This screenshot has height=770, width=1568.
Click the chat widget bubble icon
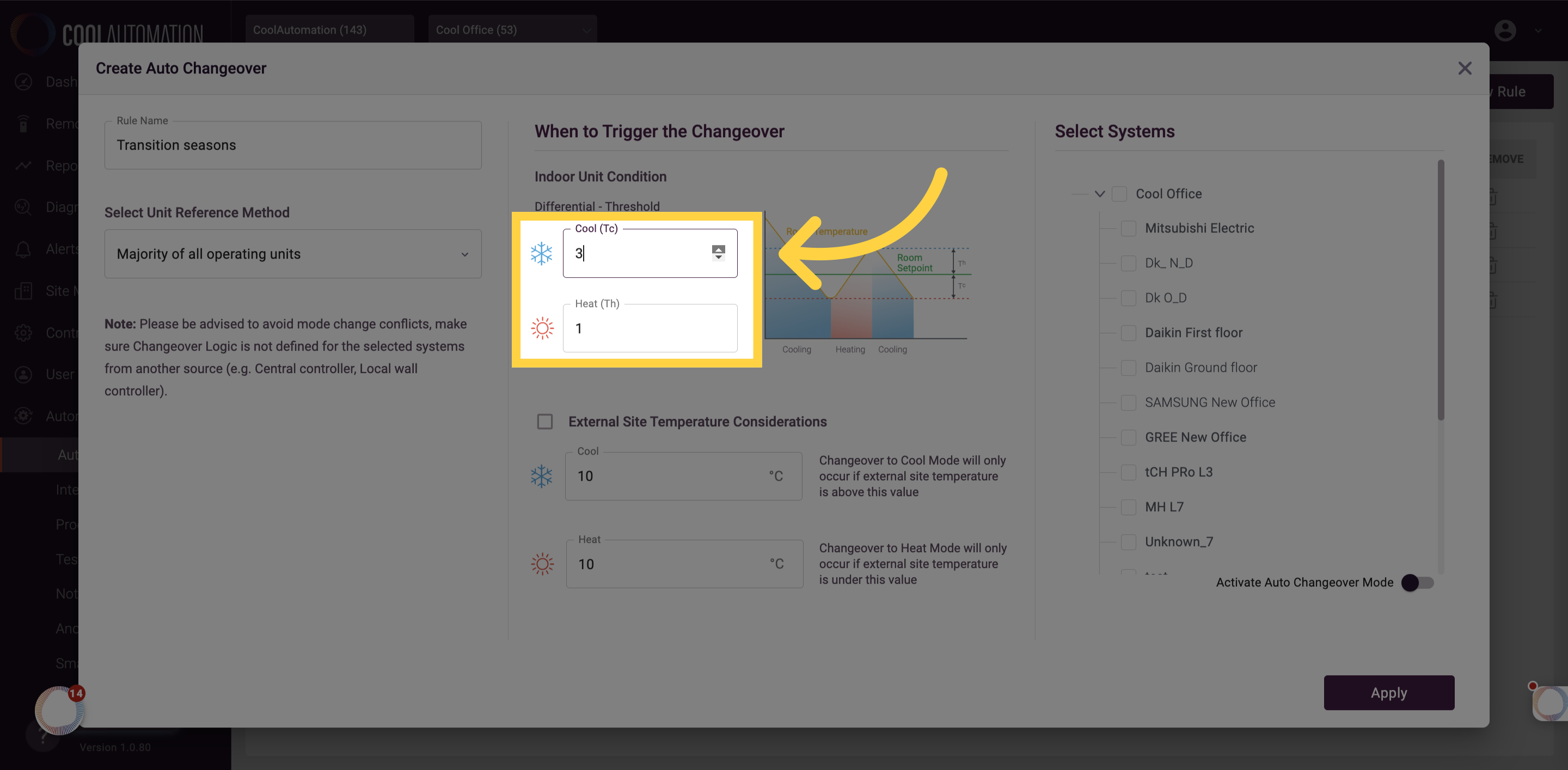(1549, 702)
